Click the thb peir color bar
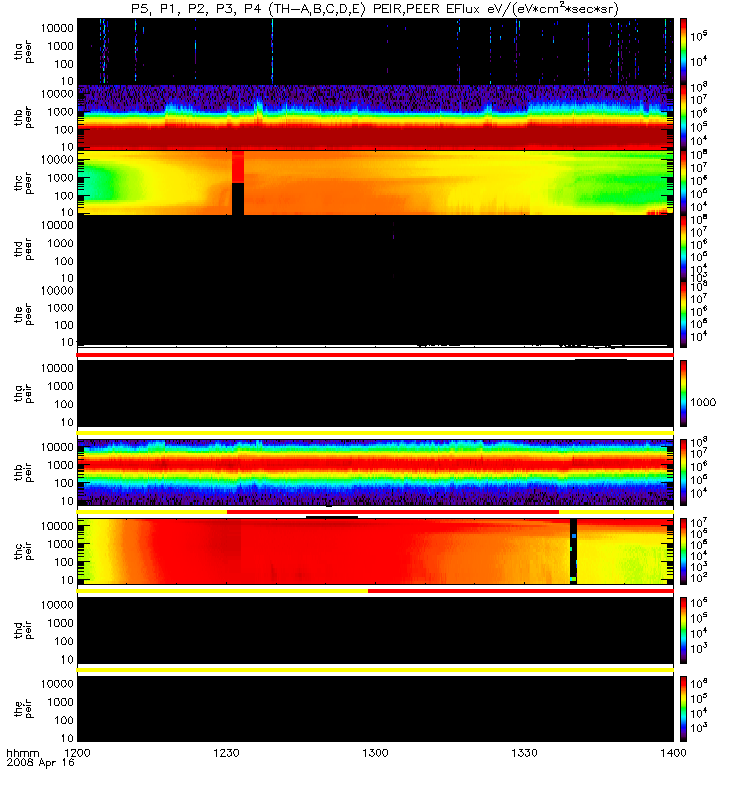 (x=683, y=472)
